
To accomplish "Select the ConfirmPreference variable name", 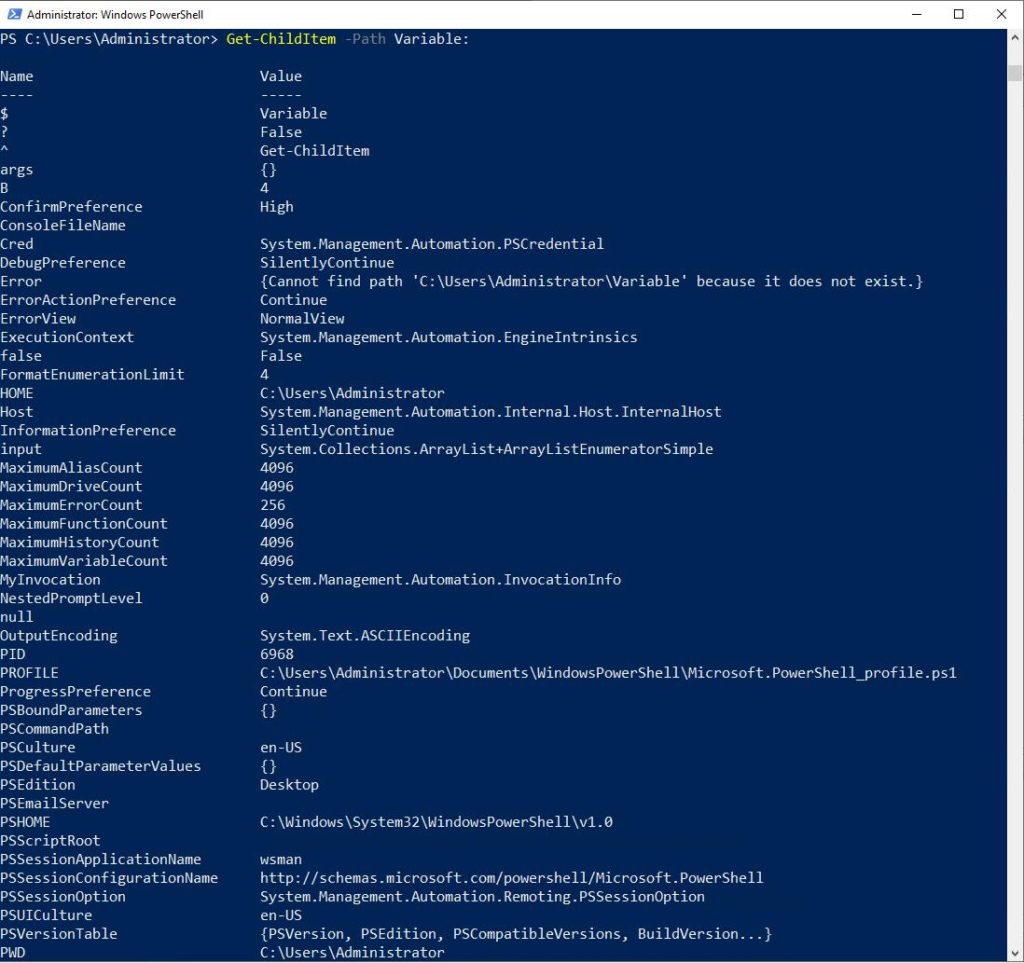I will tap(71, 207).
